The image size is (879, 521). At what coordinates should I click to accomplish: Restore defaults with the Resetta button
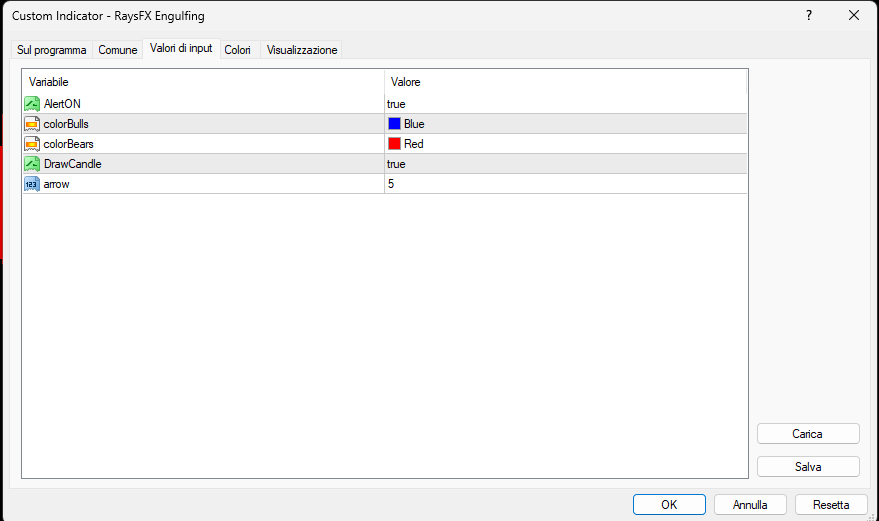pyautogui.click(x=831, y=505)
